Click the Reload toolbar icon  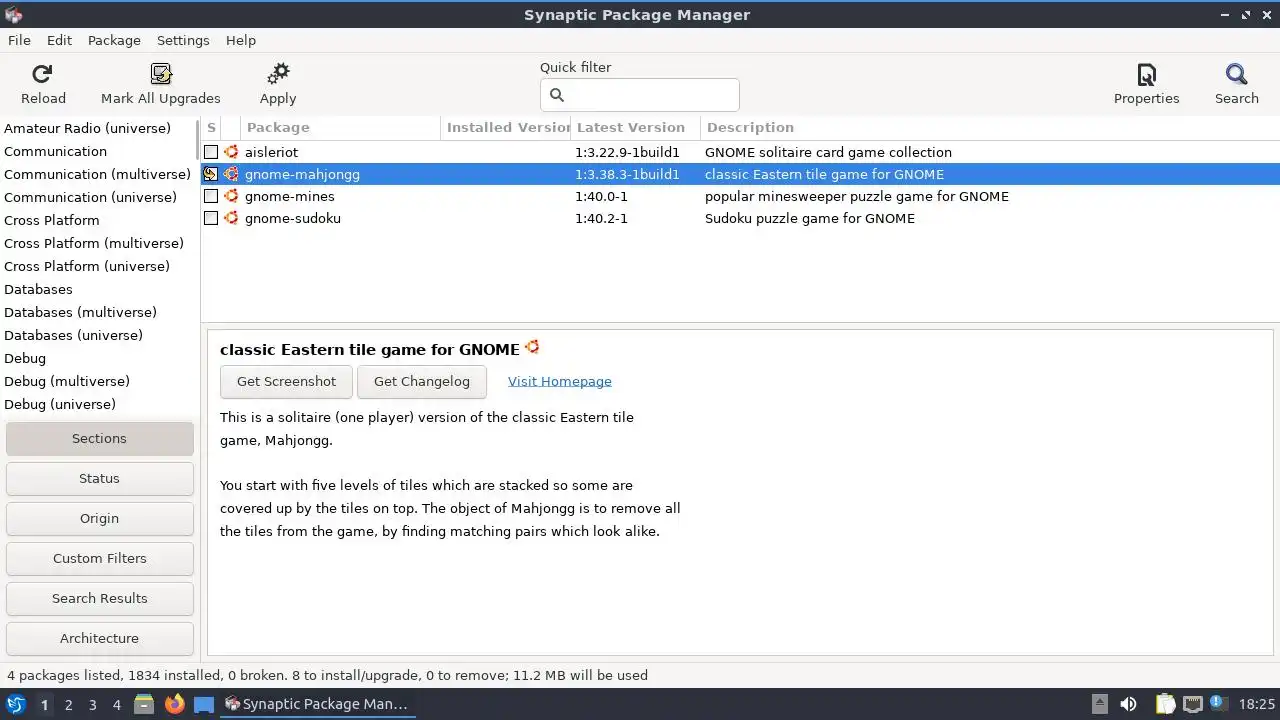pyautogui.click(x=42, y=74)
